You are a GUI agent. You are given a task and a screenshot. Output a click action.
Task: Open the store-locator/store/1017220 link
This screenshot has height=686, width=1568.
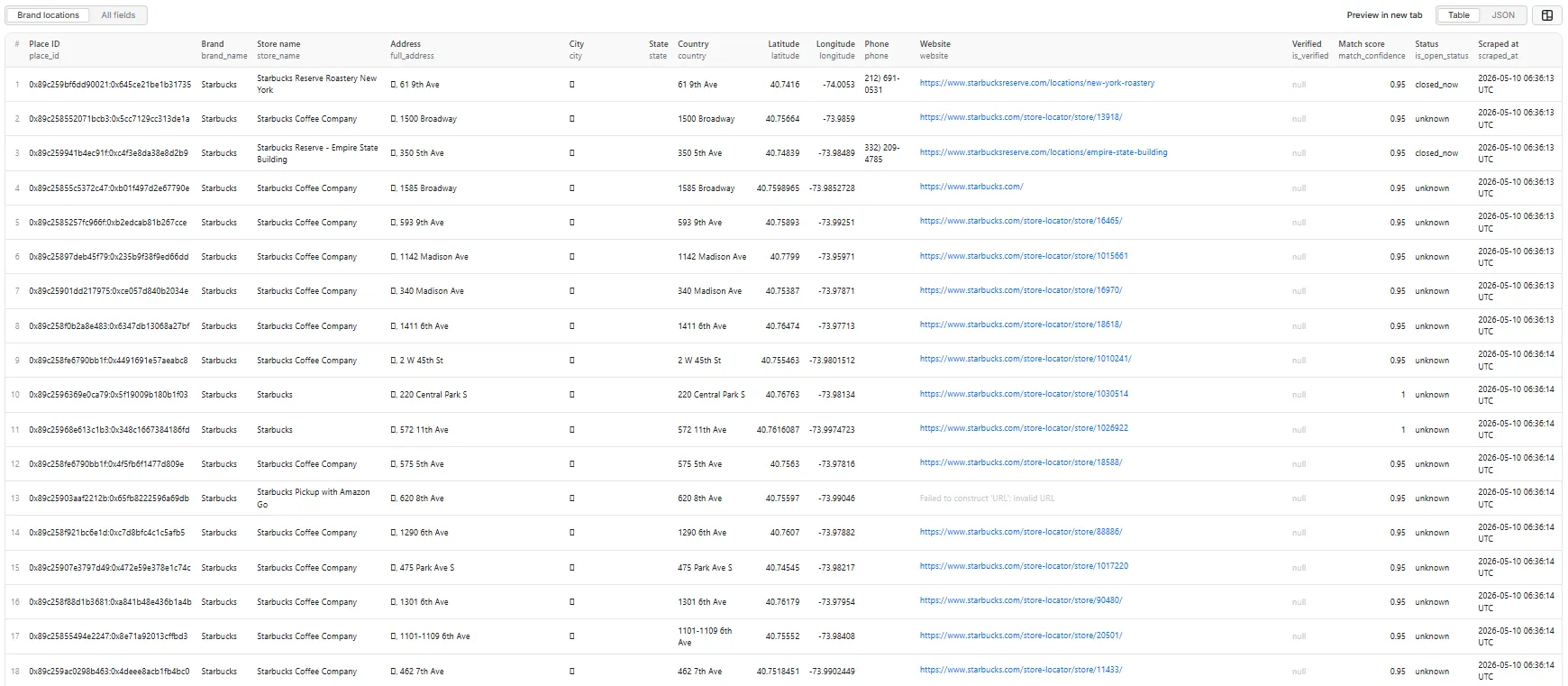(1024, 566)
